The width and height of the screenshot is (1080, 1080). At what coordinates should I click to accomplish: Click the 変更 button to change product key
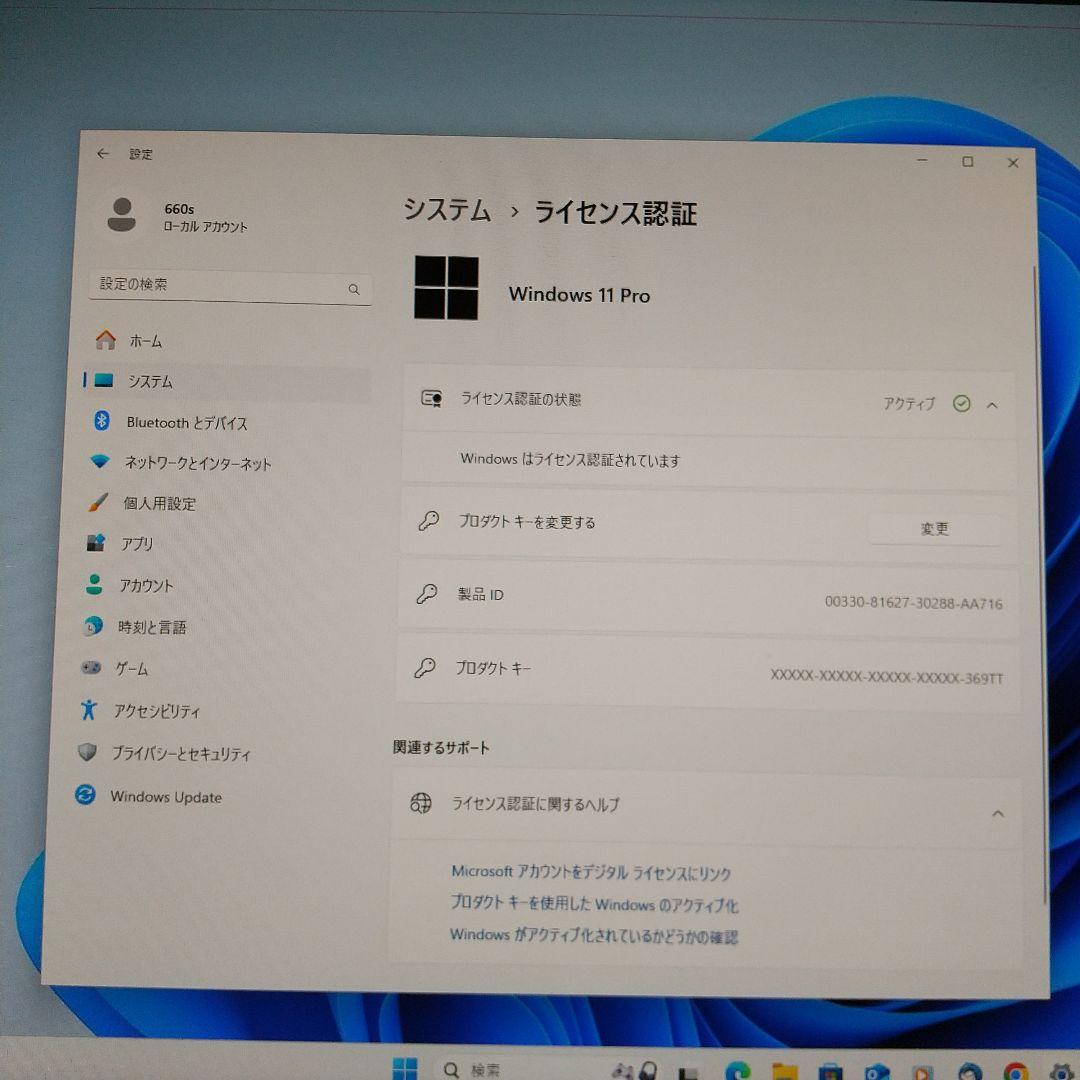point(935,529)
